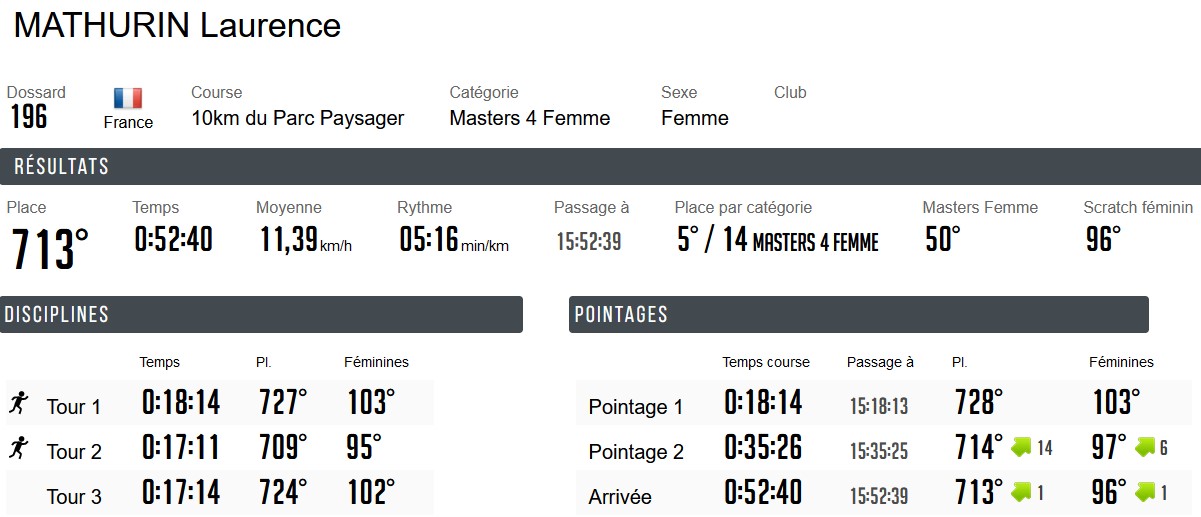The image size is (1201, 517).
Task: Click the green arrow next to Arrivée 713°
Action: (x=1021, y=492)
